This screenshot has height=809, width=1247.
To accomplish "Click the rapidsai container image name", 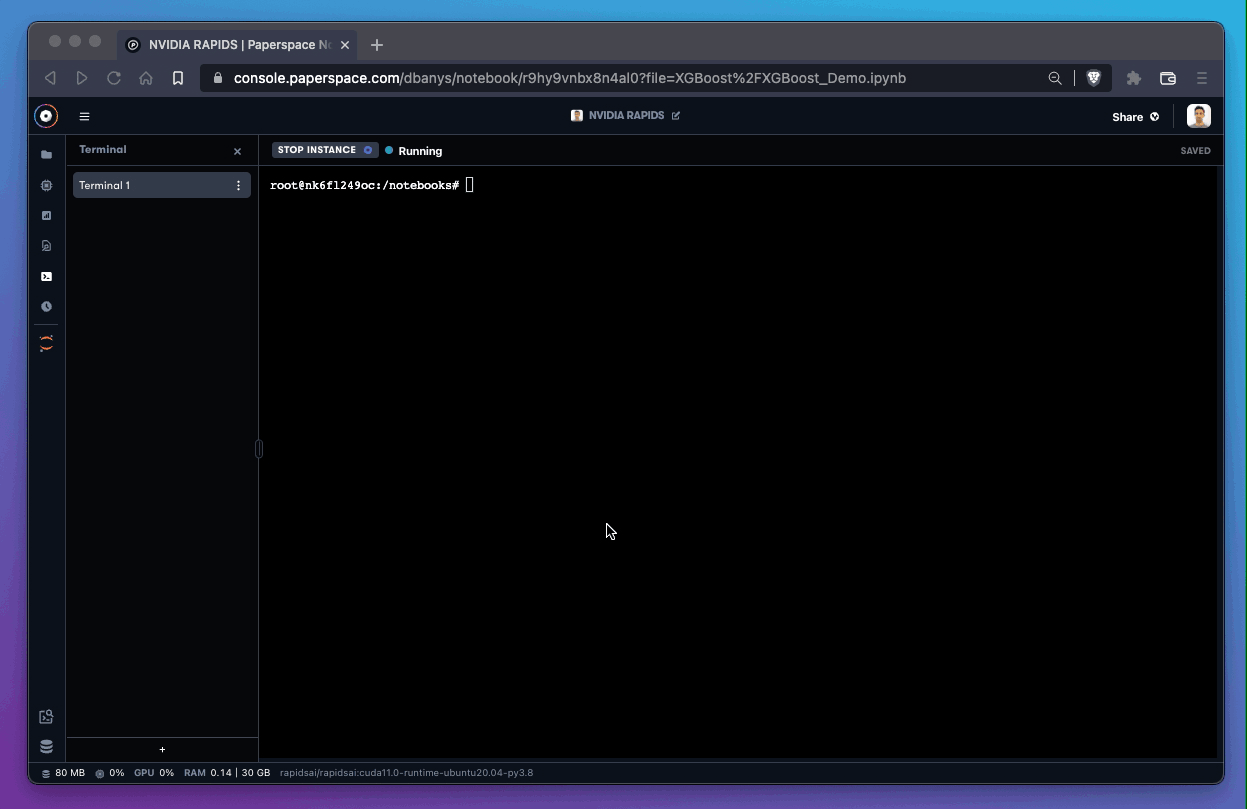I will tap(407, 773).
